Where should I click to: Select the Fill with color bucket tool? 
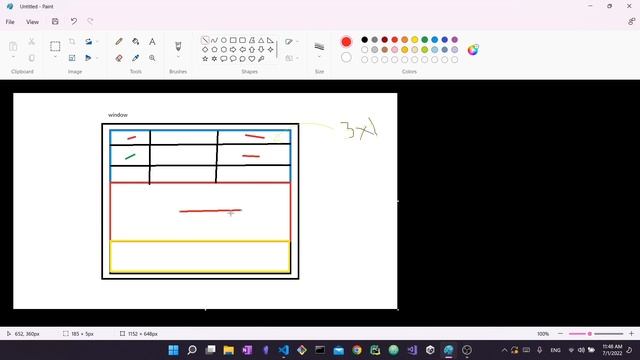pyautogui.click(x=136, y=42)
